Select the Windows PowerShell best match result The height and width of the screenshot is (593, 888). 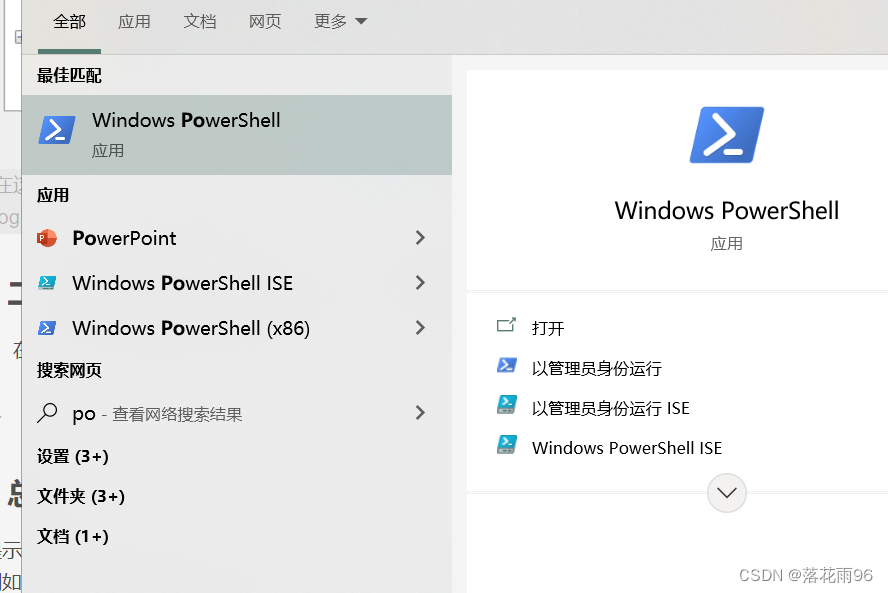click(x=237, y=135)
